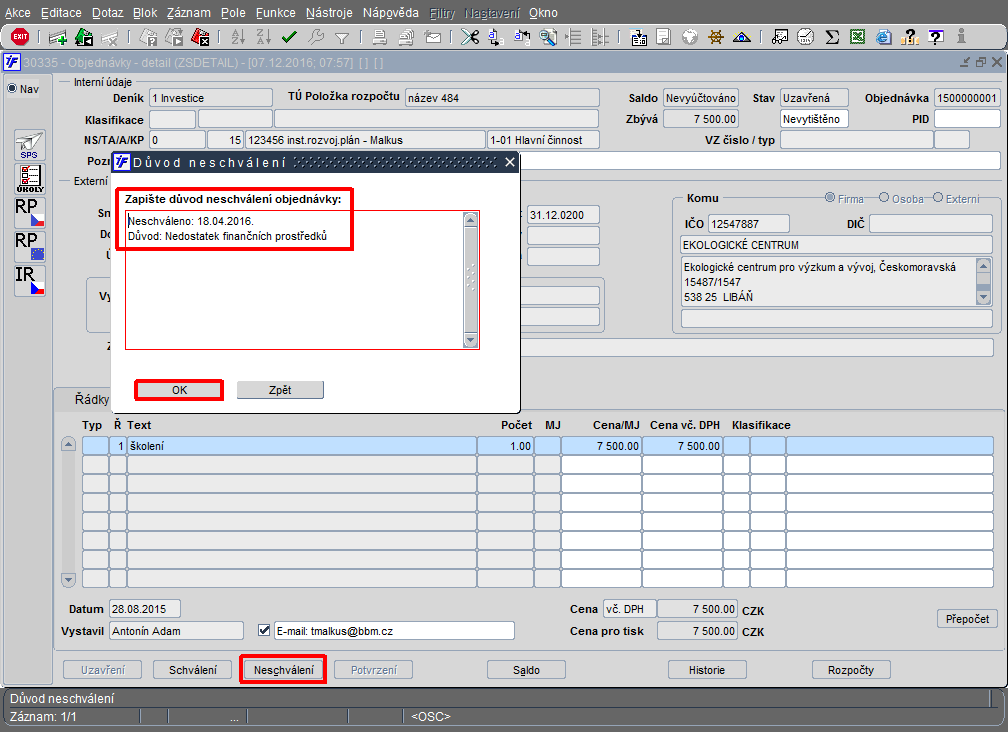The height and width of the screenshot is (732, 1008).
Task: Click the Zpět button in dialog
Action: pos(280,390)
